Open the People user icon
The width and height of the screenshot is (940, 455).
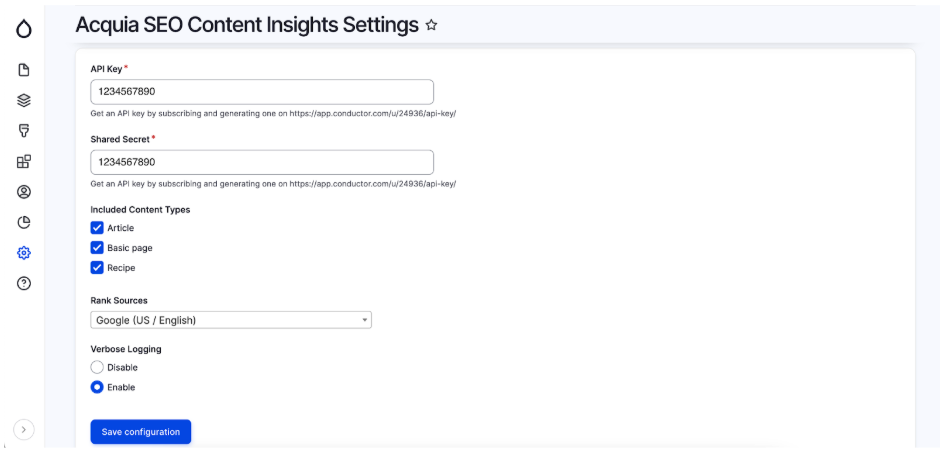[x=24, y=192]
